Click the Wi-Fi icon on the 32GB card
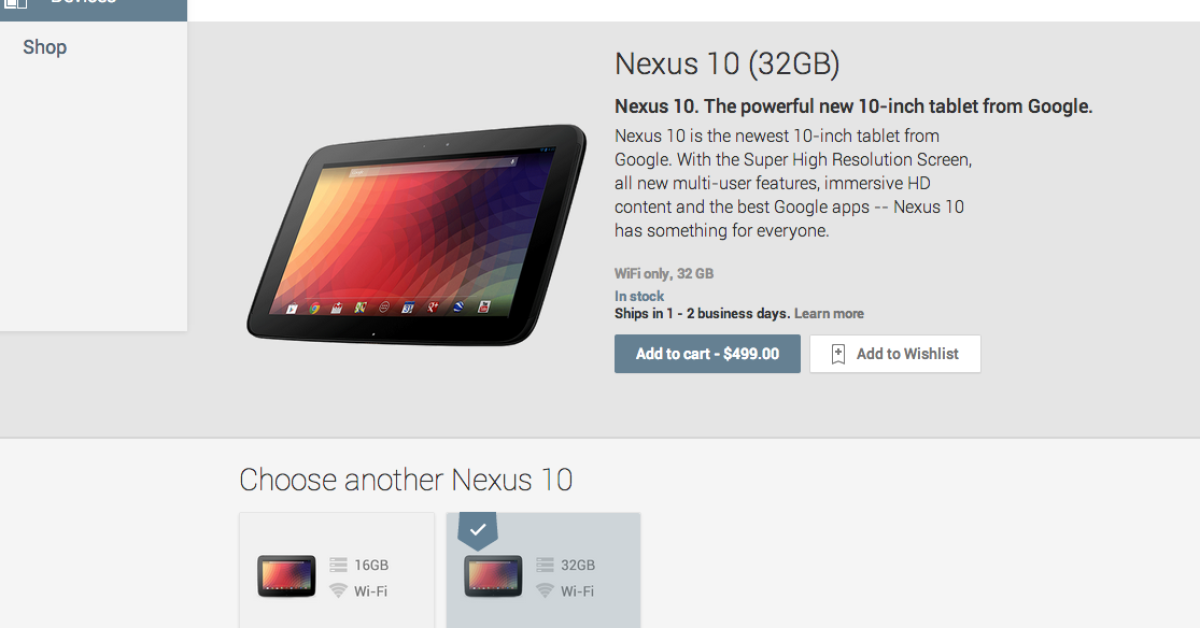The width and height of the screenshot is (1200, 628). point(545,590)
